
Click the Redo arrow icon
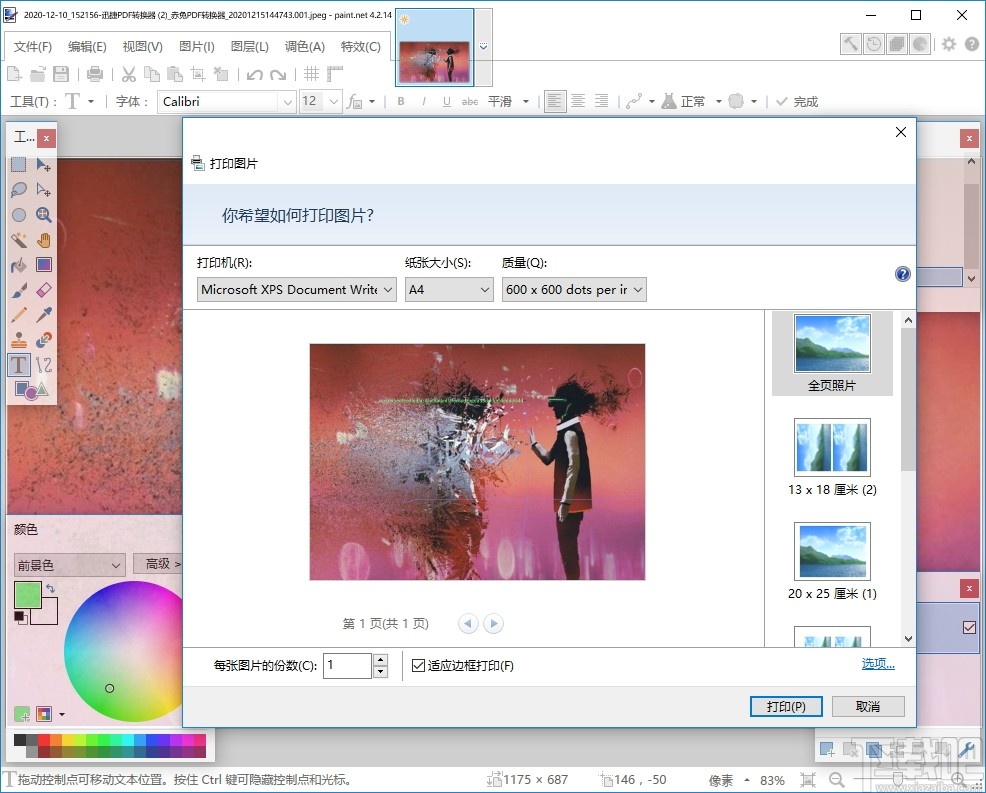(x=278, y=75)
